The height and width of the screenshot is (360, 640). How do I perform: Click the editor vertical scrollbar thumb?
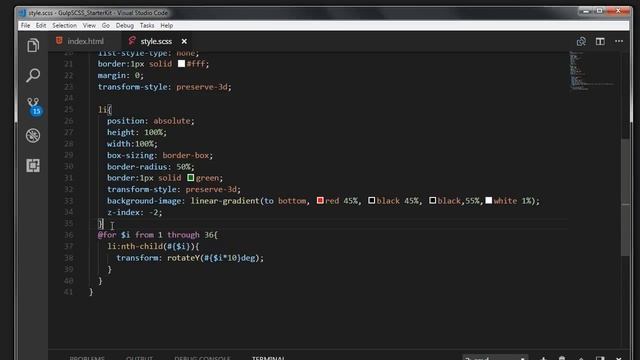click(625, 197)
